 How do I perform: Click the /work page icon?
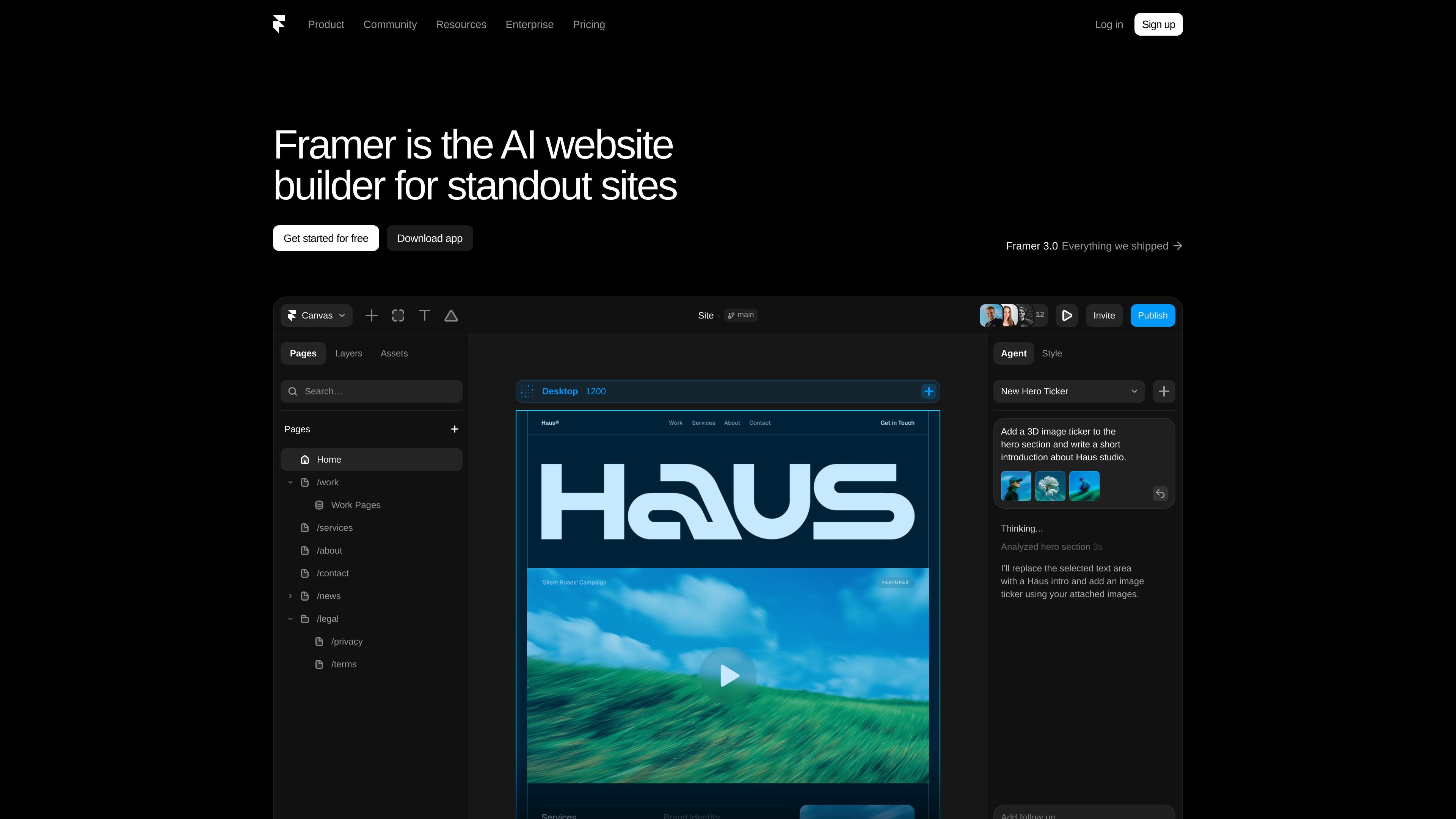[304, 482]
